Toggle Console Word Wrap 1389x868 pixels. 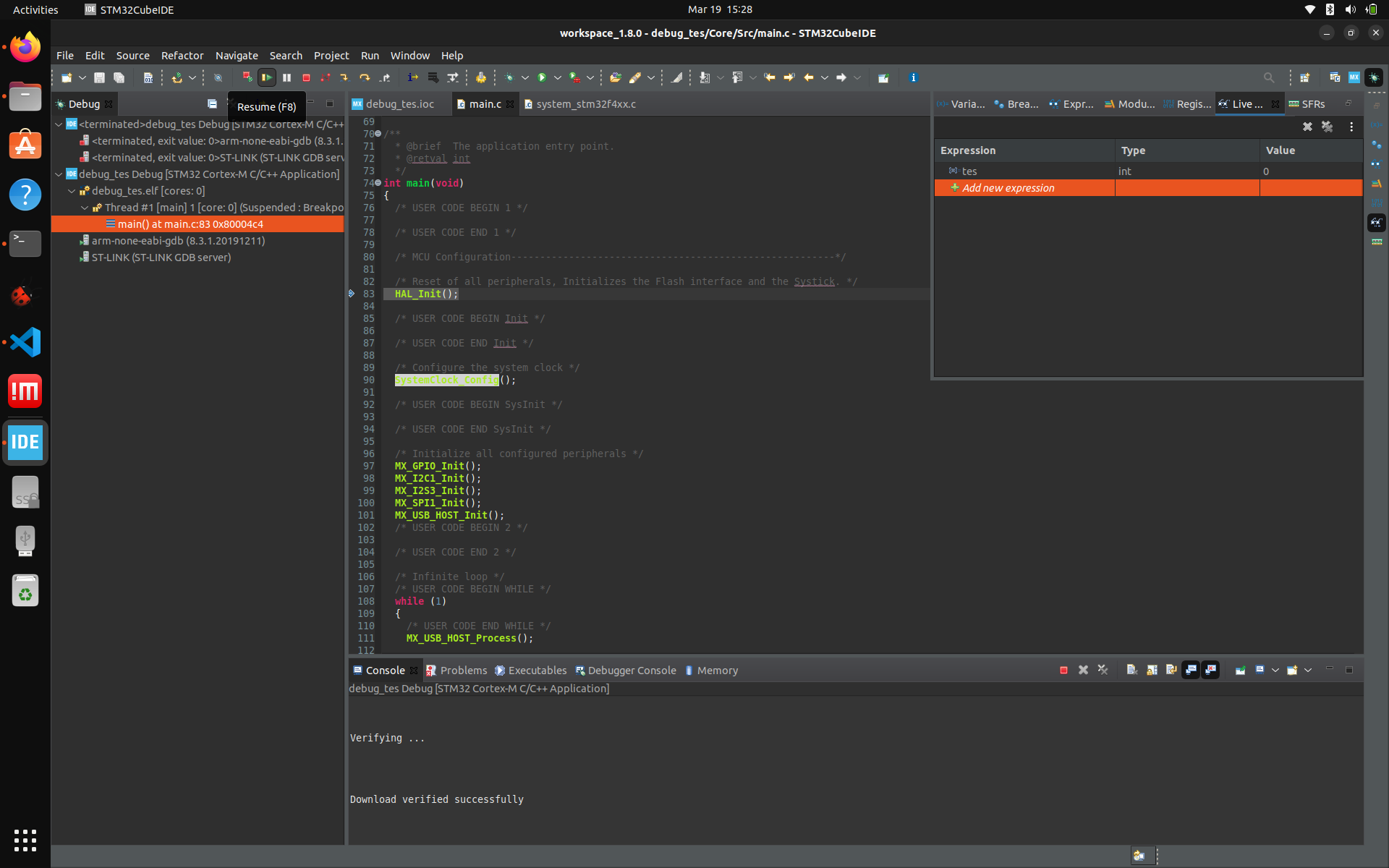coord(1171,671)
